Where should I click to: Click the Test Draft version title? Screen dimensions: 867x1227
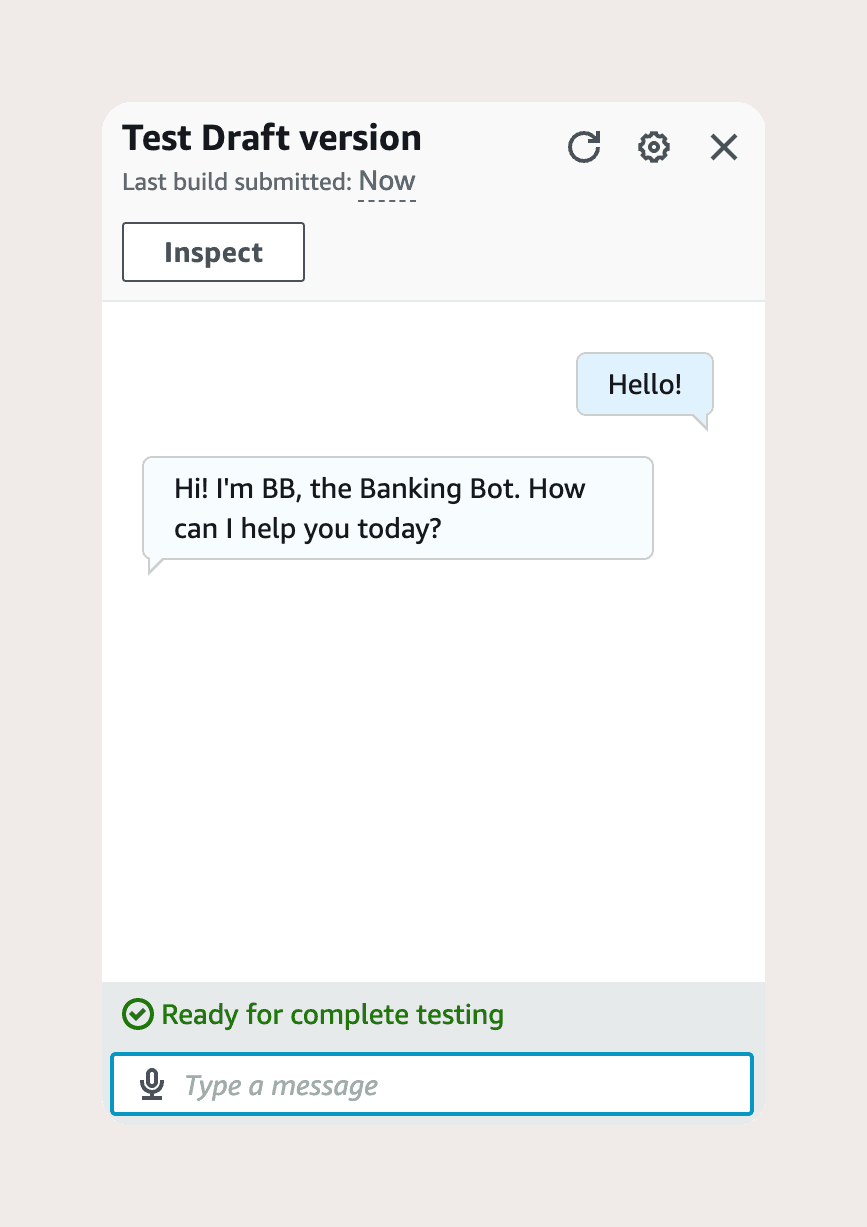click(271, 137)
